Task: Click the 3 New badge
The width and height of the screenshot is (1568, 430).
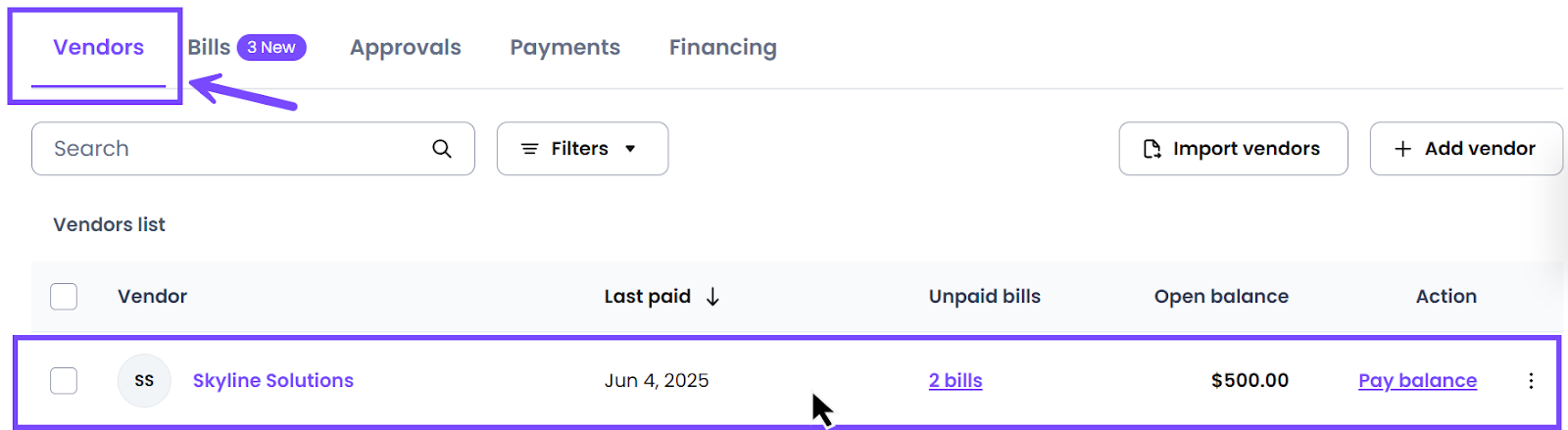Action: [271, 47]
